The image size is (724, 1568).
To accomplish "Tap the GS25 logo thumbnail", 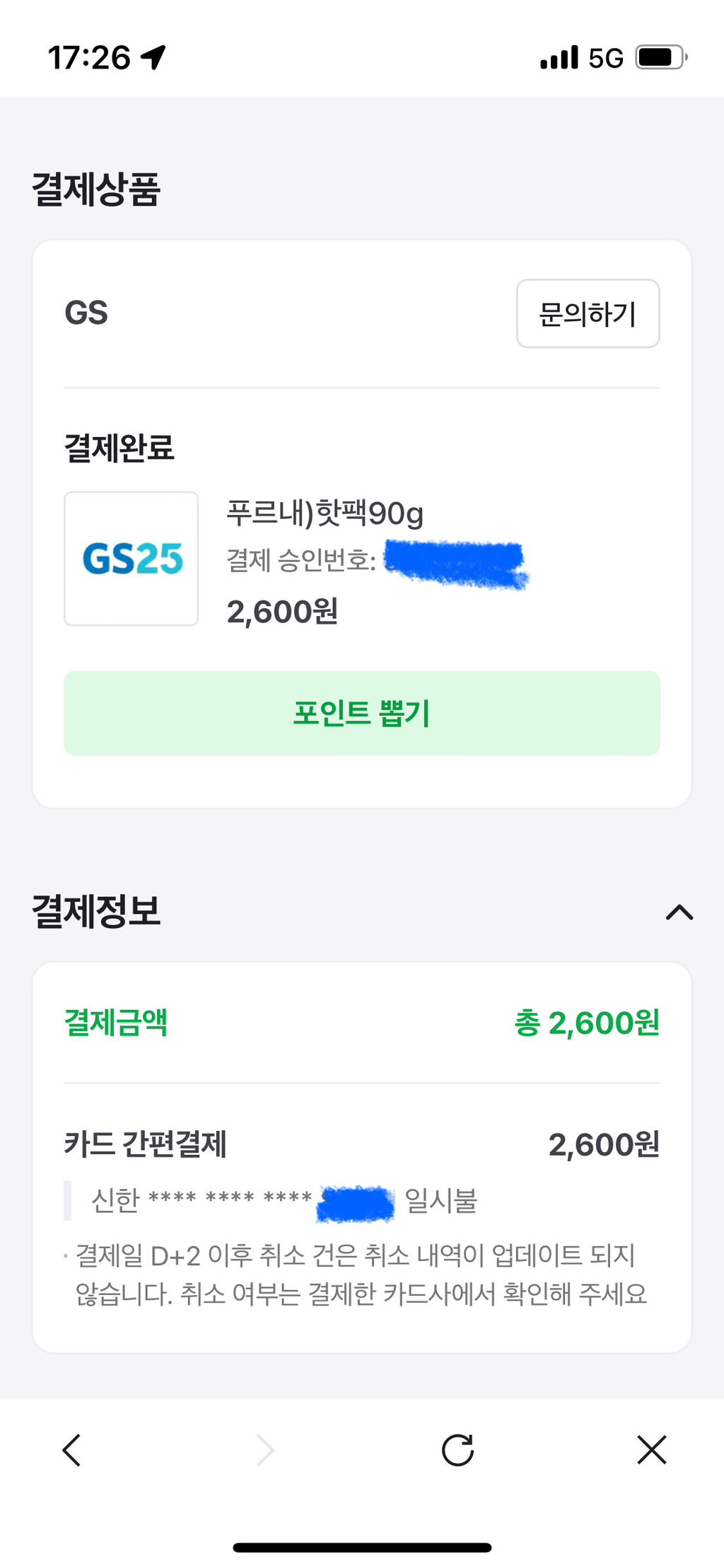I will (x=132, y=559).
